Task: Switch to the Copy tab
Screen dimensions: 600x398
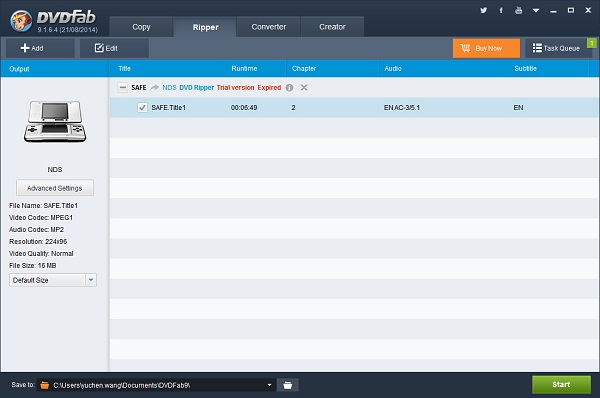Action: point(141,27)
